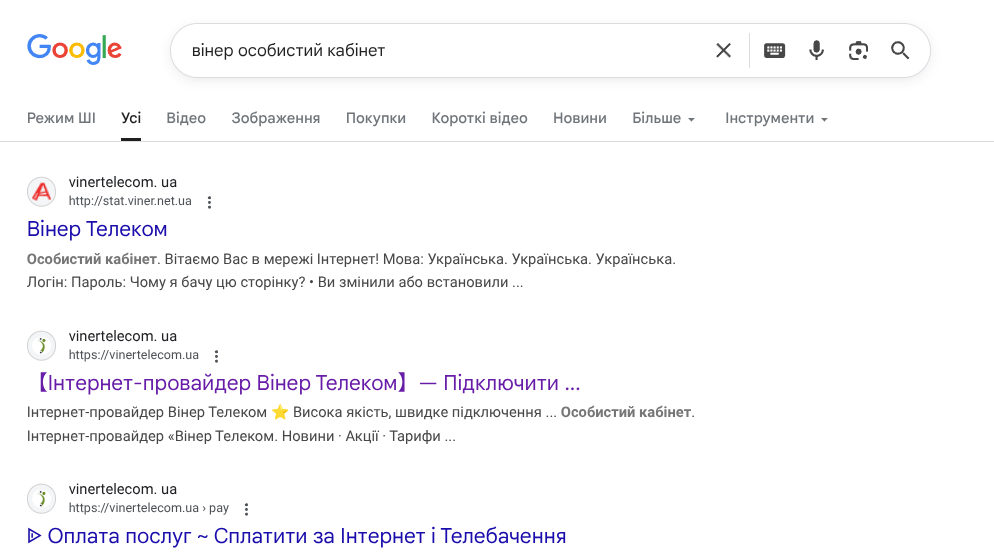Open the Вінер Телеком result link
This screenshot has width=994, height=556.
pos(97,229)
